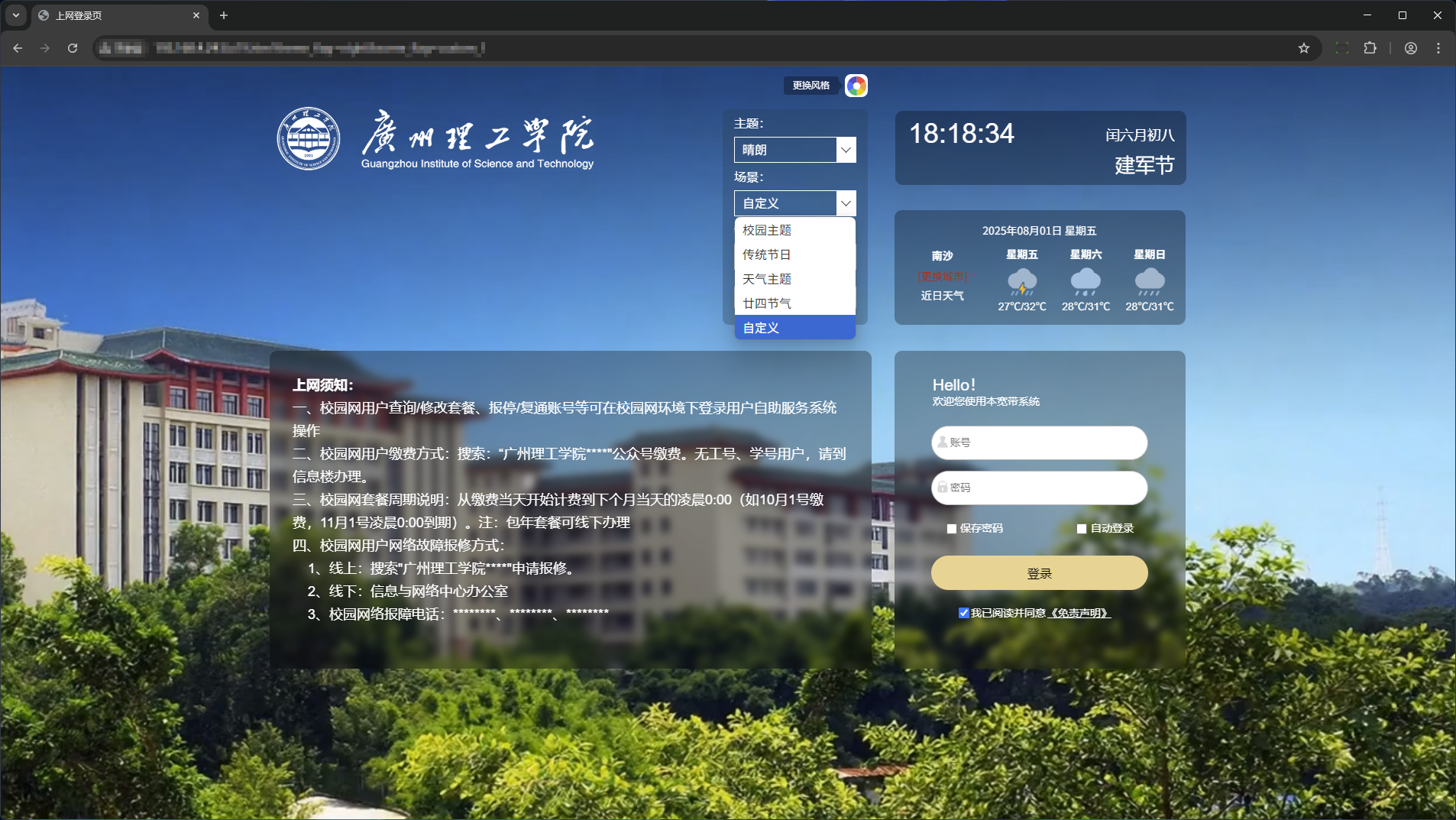
Task: Click the university round emblem logo
Action: (x=309, y=138)
